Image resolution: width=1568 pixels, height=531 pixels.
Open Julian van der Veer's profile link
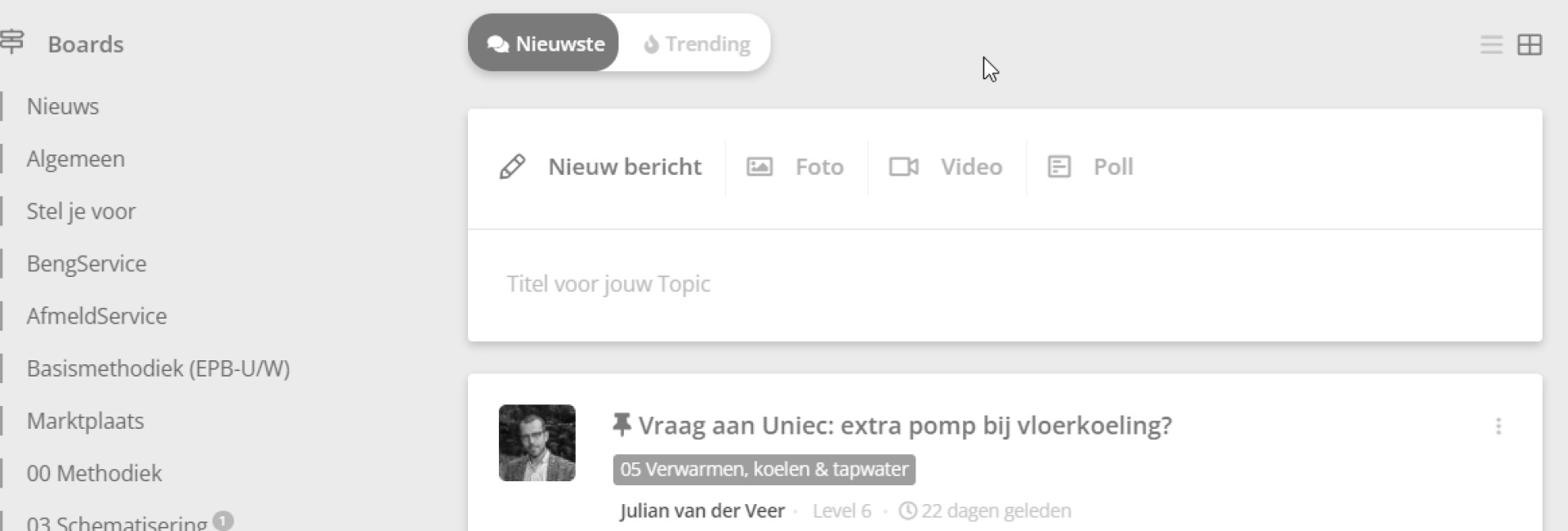(702, 511)
